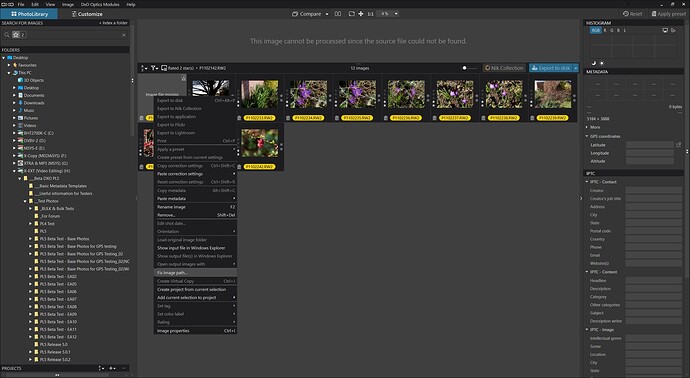Select the P1102242.RW2 red flower thumbnail
690x378 pixels.
click(260, 143)
